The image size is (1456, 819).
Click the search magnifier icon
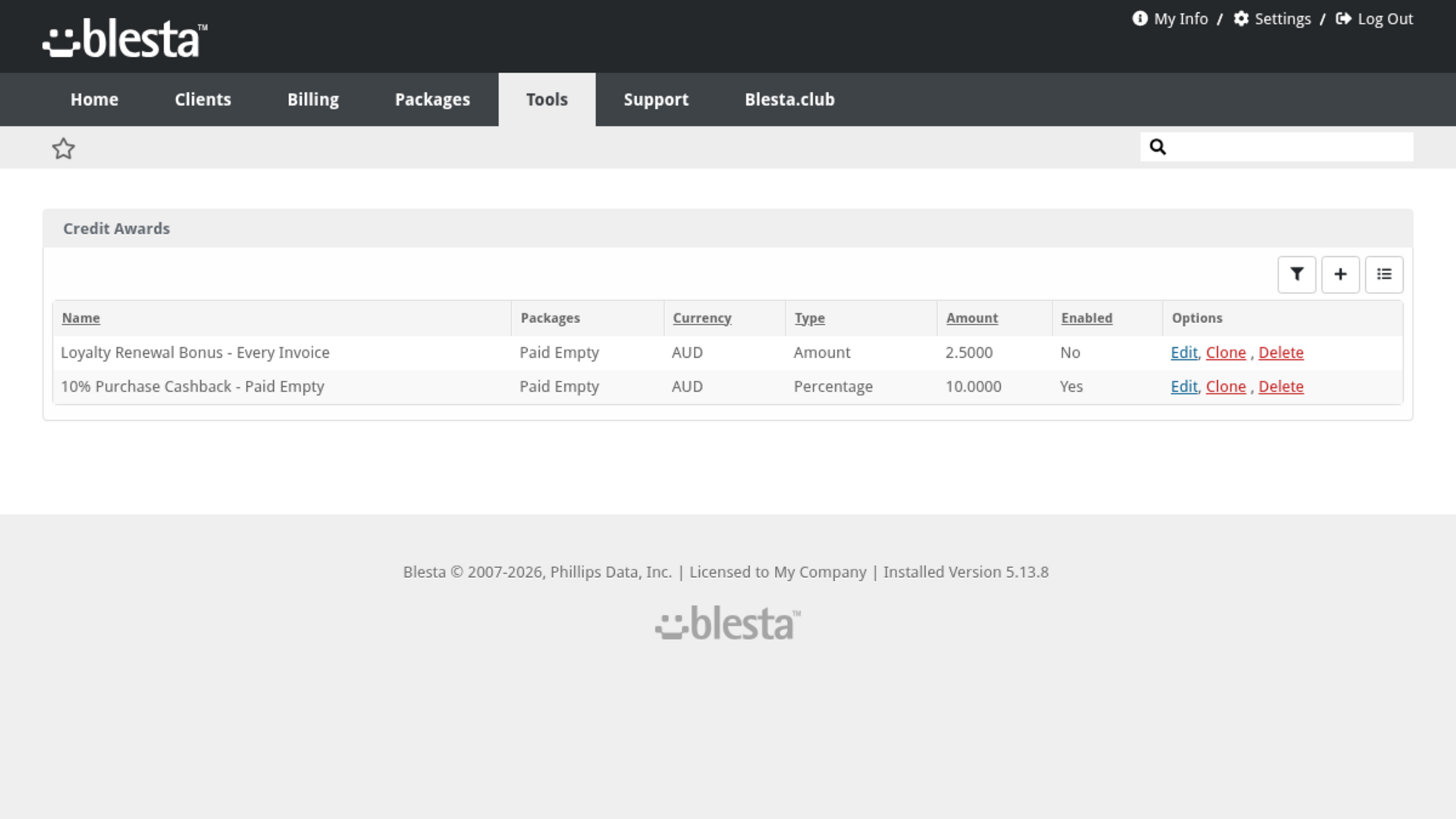pyautogui.click(x=1157, y=147)
